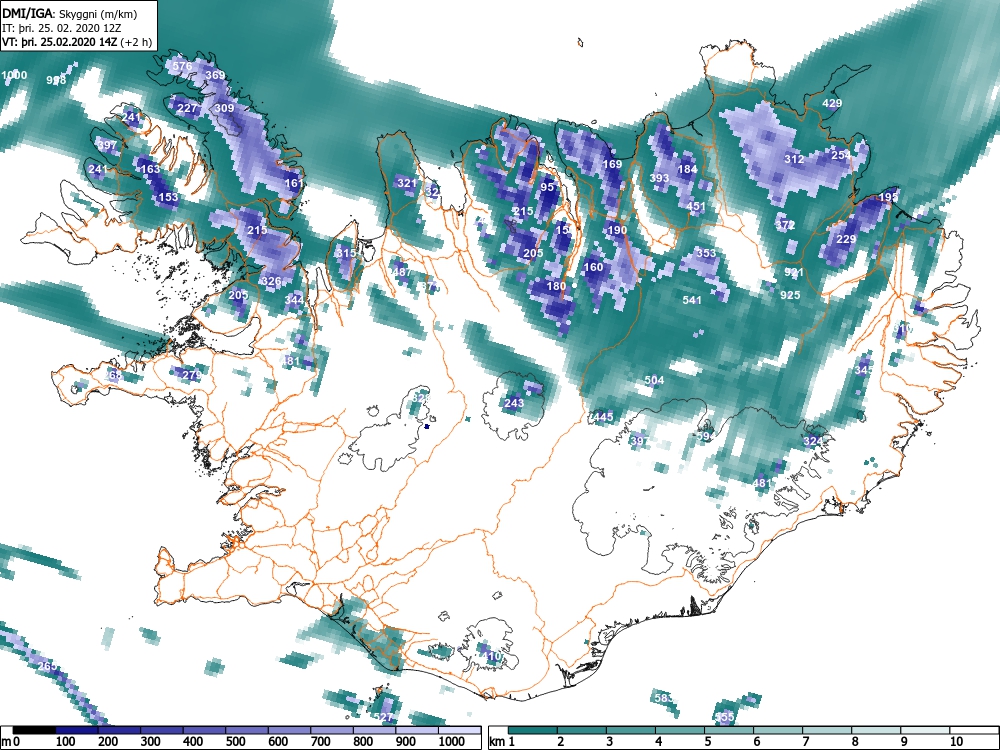Click visibility value 504 on the map
Image resolution: width=1000 pixels, height=750 pixels.
point(654,380)
